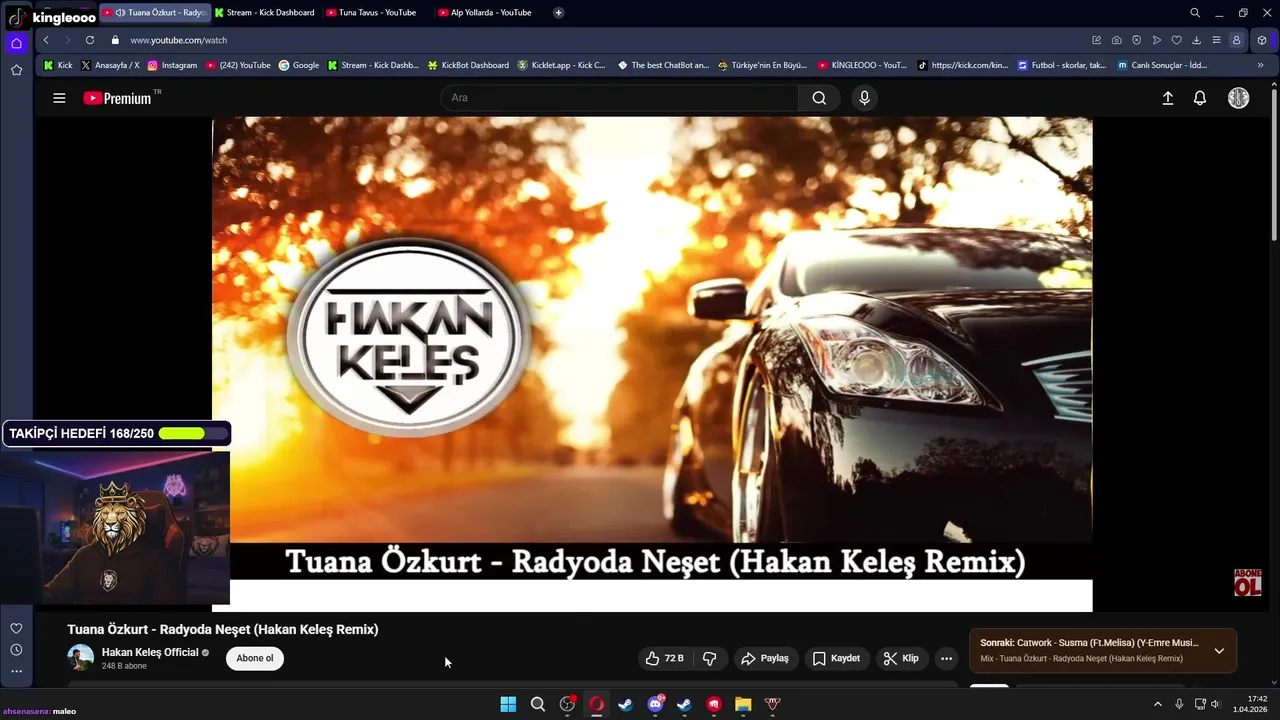Click the address bar URL youtube.com/watch
Screen dimensions: 1280x720
pos(178,40)
